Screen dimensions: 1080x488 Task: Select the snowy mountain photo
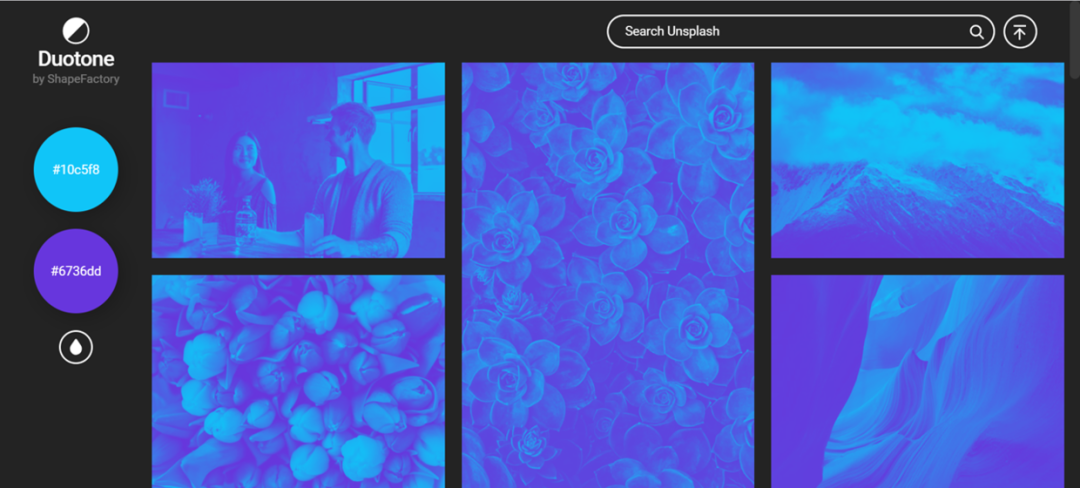click(917, 160)
